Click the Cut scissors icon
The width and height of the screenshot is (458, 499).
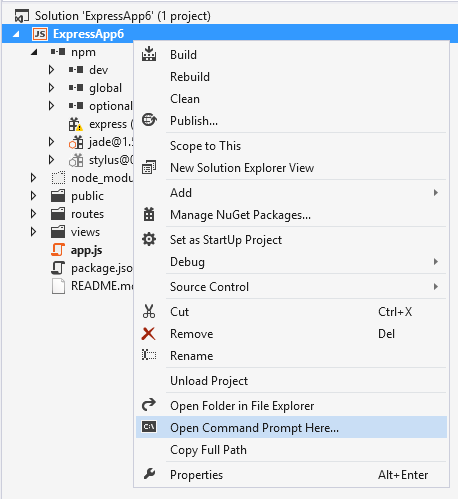(x=149, y=311)
